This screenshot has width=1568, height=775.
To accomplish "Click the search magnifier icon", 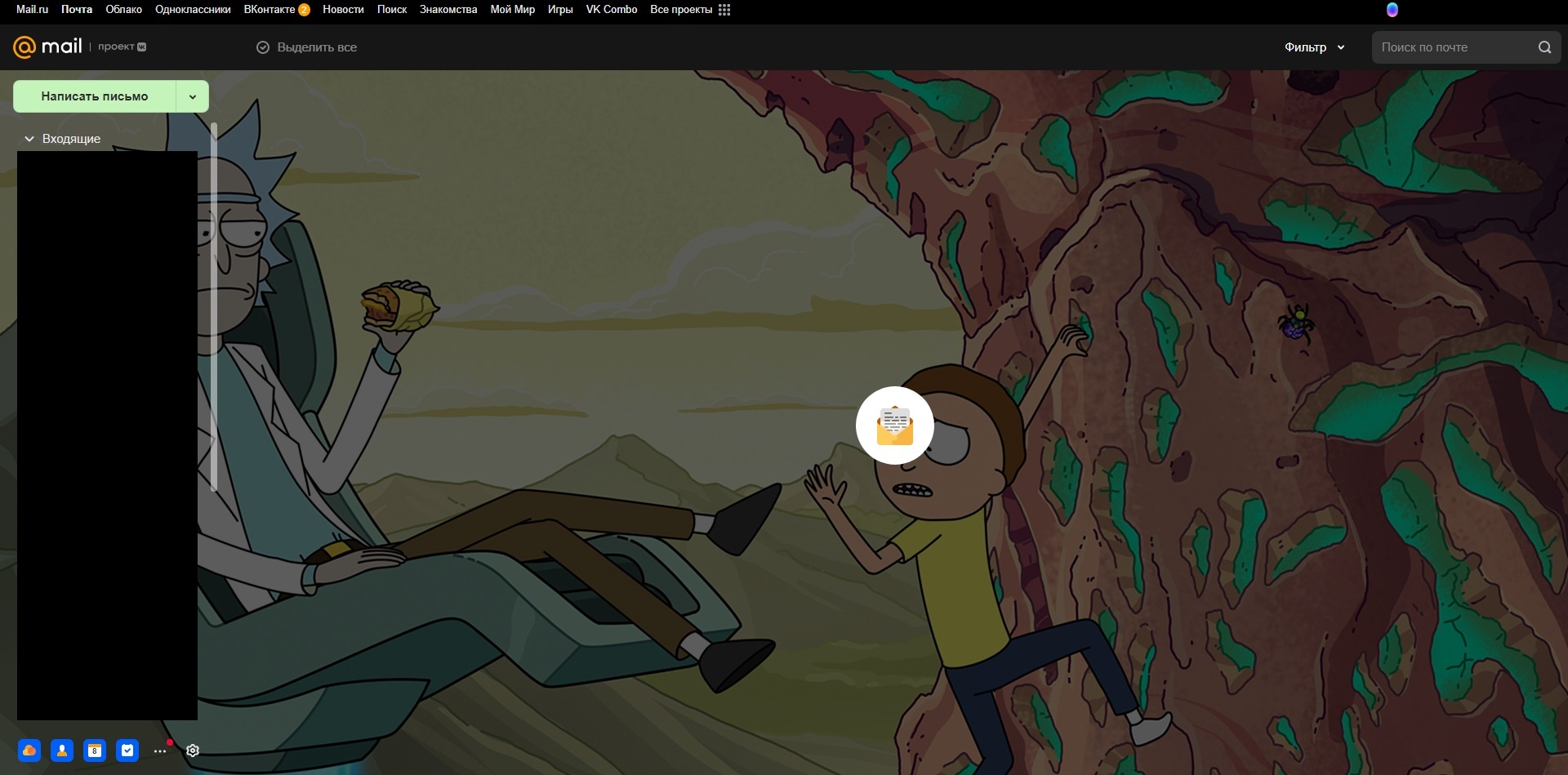I will [x=1544, y=47].
